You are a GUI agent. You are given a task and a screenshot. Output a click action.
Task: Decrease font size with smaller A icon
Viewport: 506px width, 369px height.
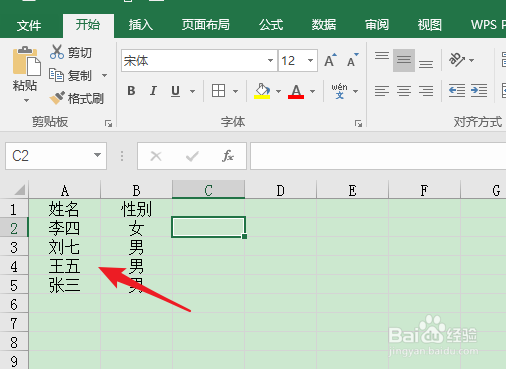(x=352, y=60)
